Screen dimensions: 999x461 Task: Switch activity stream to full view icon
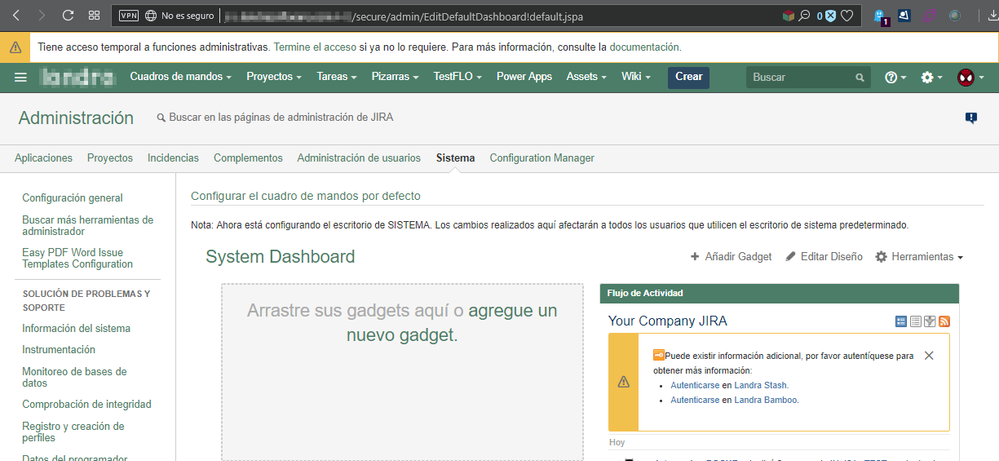[901, 321]
